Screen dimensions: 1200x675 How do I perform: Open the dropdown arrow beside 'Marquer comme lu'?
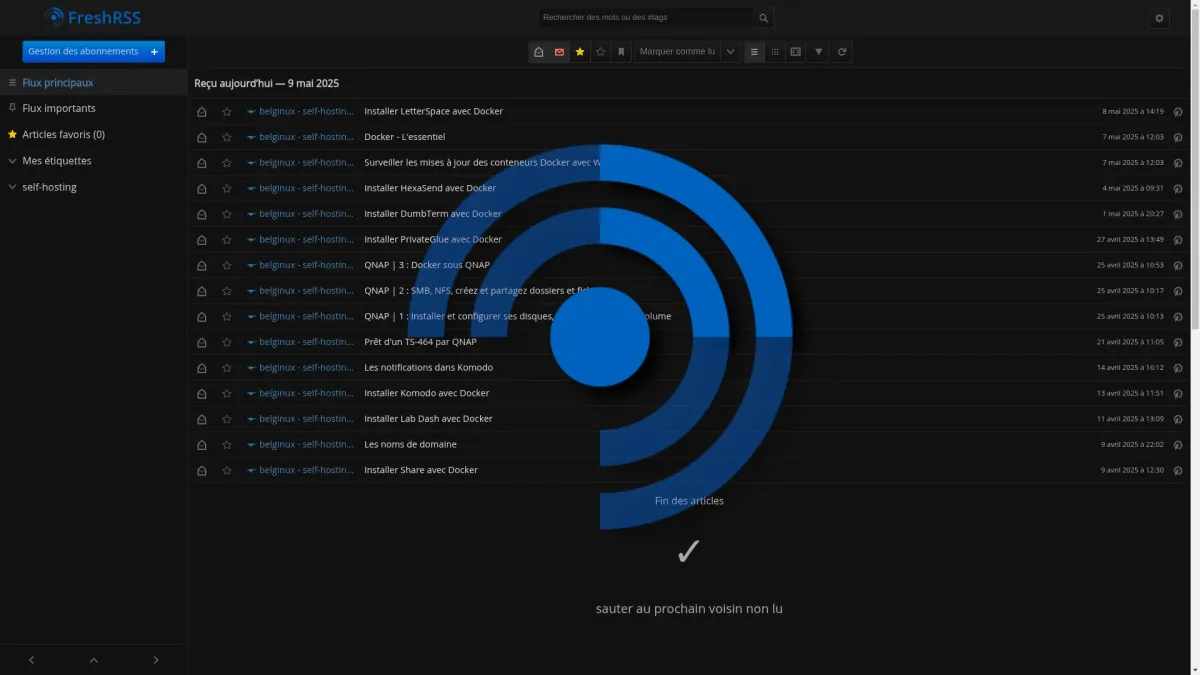pos(730,52)
